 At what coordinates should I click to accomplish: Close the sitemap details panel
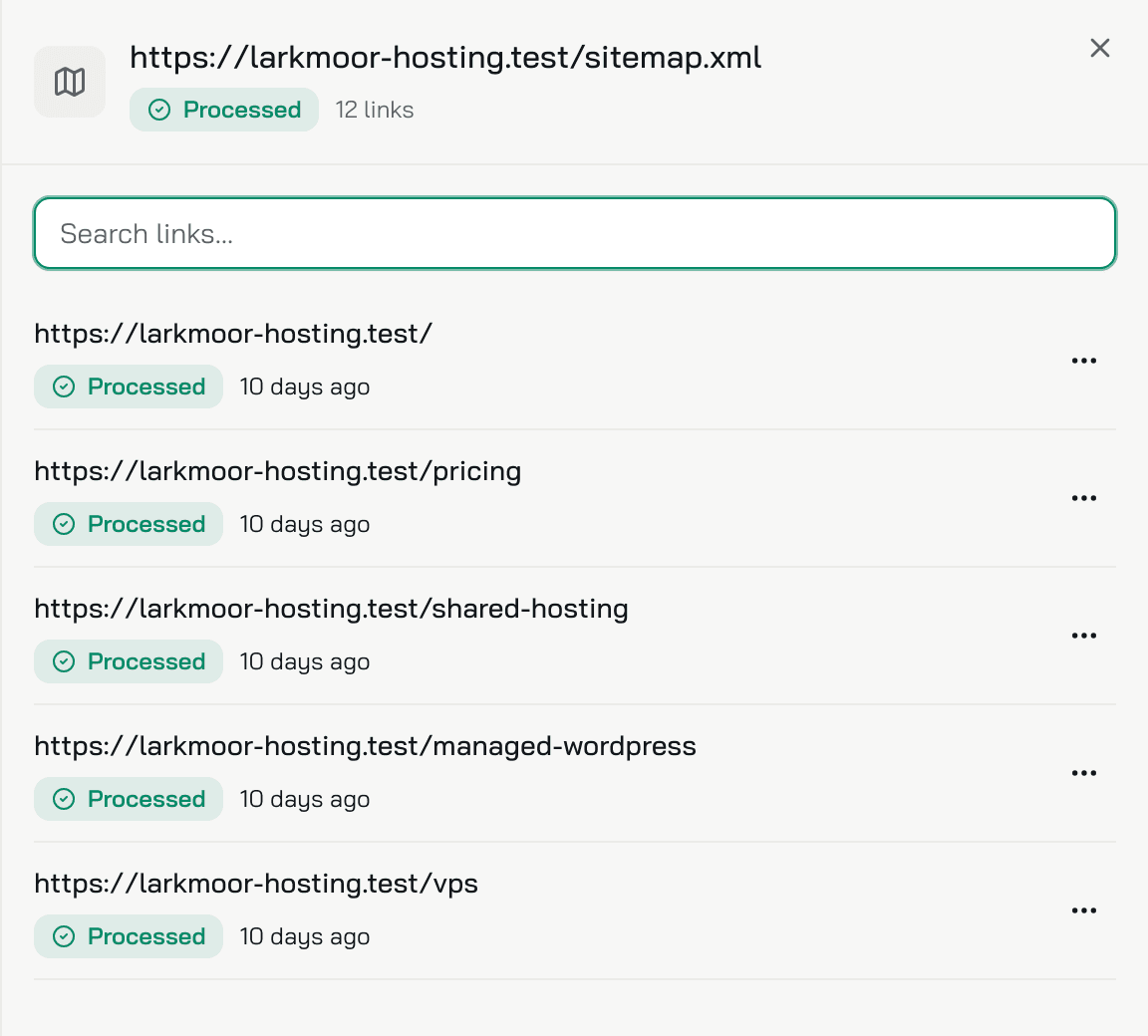click(1100, 48)
